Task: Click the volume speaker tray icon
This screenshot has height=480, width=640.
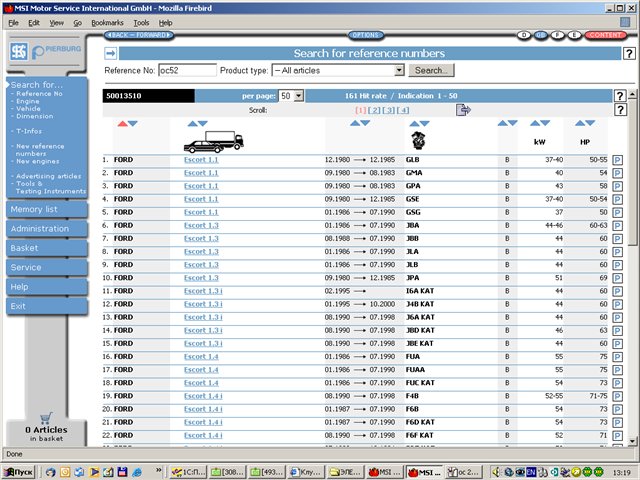Action: (x=496, y=472)
